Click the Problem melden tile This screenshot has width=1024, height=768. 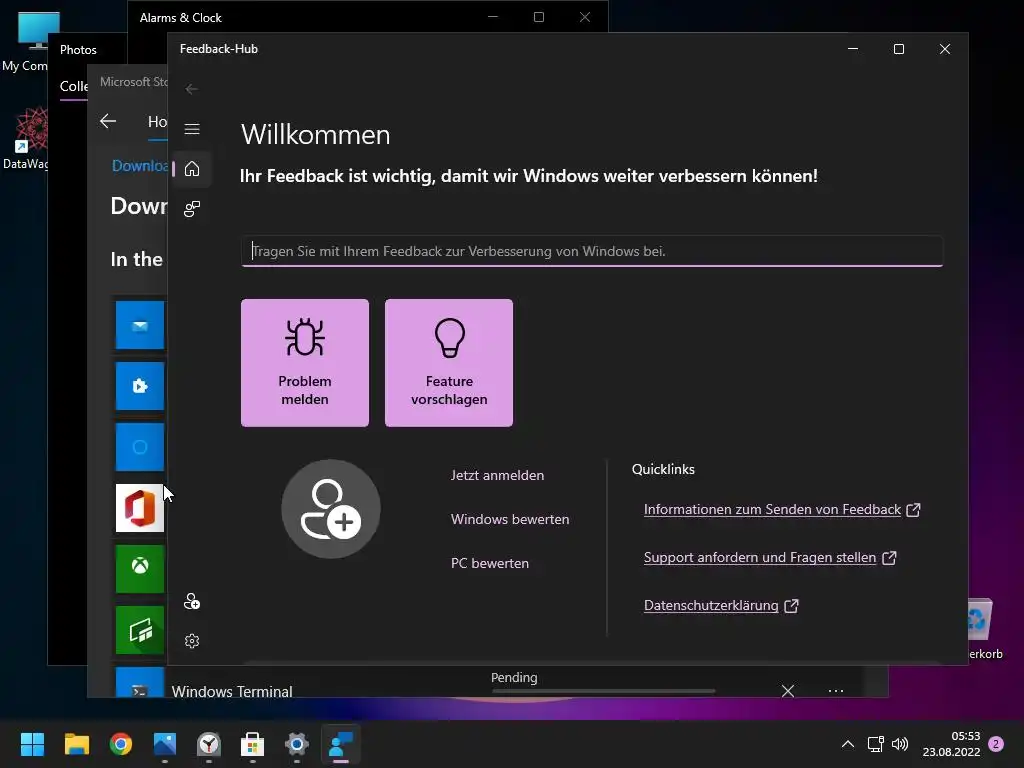click(x=305, y=363)
